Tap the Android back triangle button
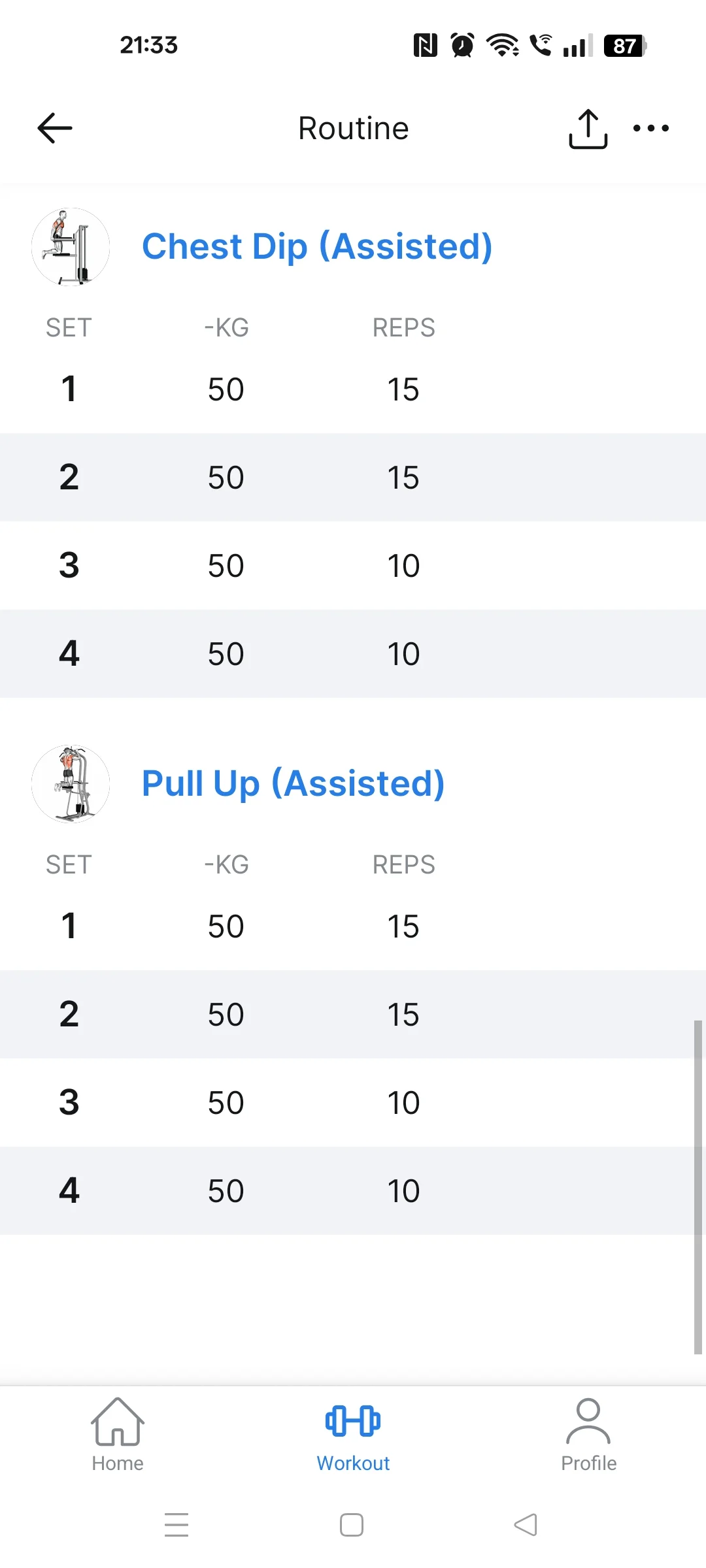Viewport: 706px width, 1568px height. point(526,1525)
